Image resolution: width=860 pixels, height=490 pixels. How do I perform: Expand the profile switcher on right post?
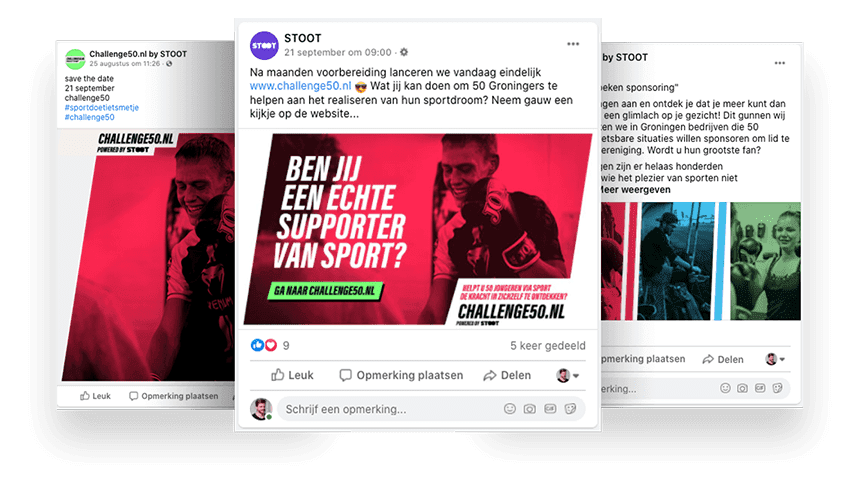[775, 359]
